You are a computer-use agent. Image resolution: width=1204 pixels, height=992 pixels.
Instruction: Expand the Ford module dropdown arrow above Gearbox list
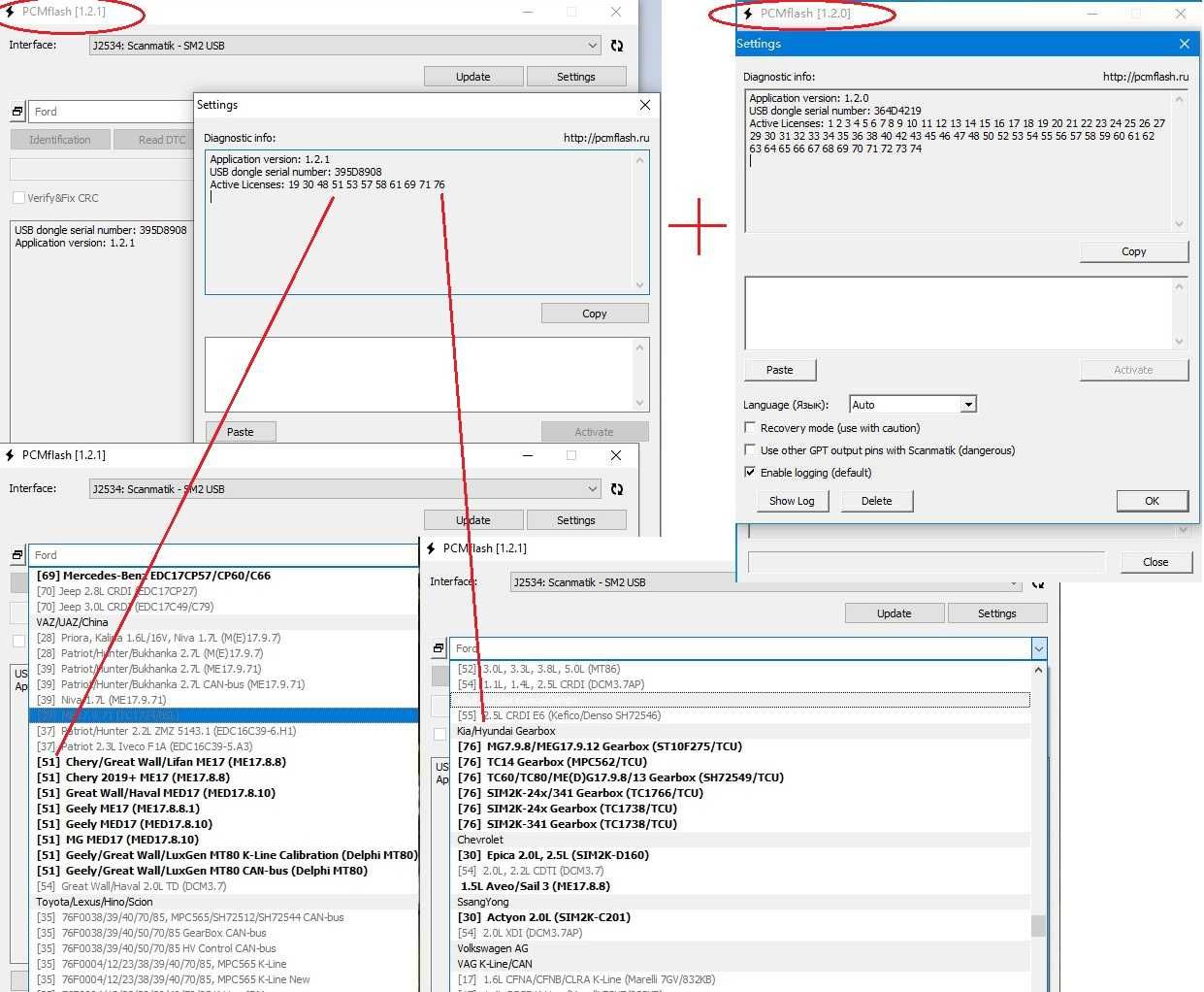click(x=1039, y=648)
